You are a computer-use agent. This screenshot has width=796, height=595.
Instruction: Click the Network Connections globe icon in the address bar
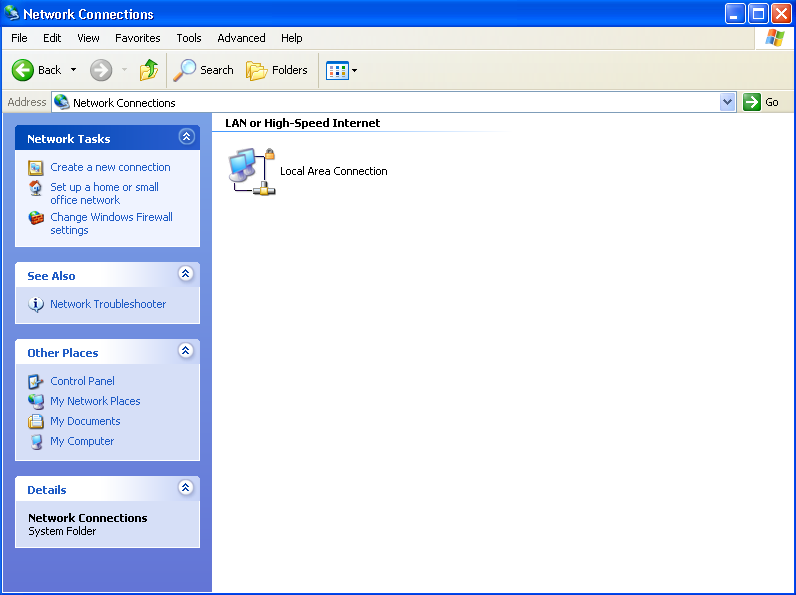pos(62,102)
